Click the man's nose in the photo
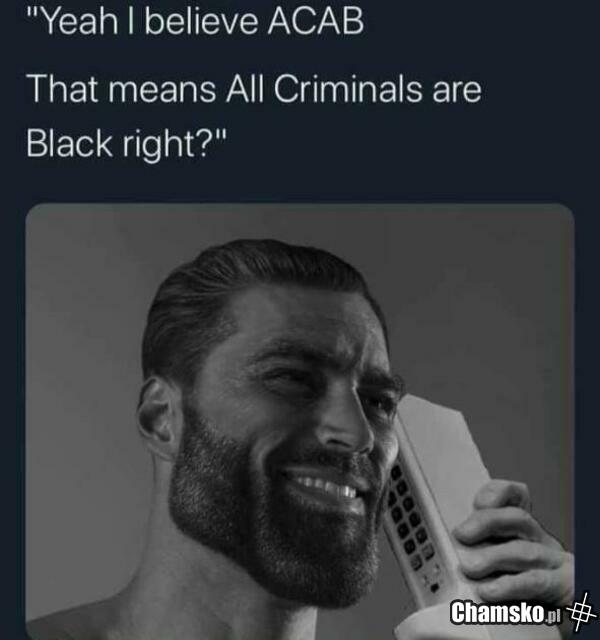This screenshot has height=640, width=600. [347, 424]
